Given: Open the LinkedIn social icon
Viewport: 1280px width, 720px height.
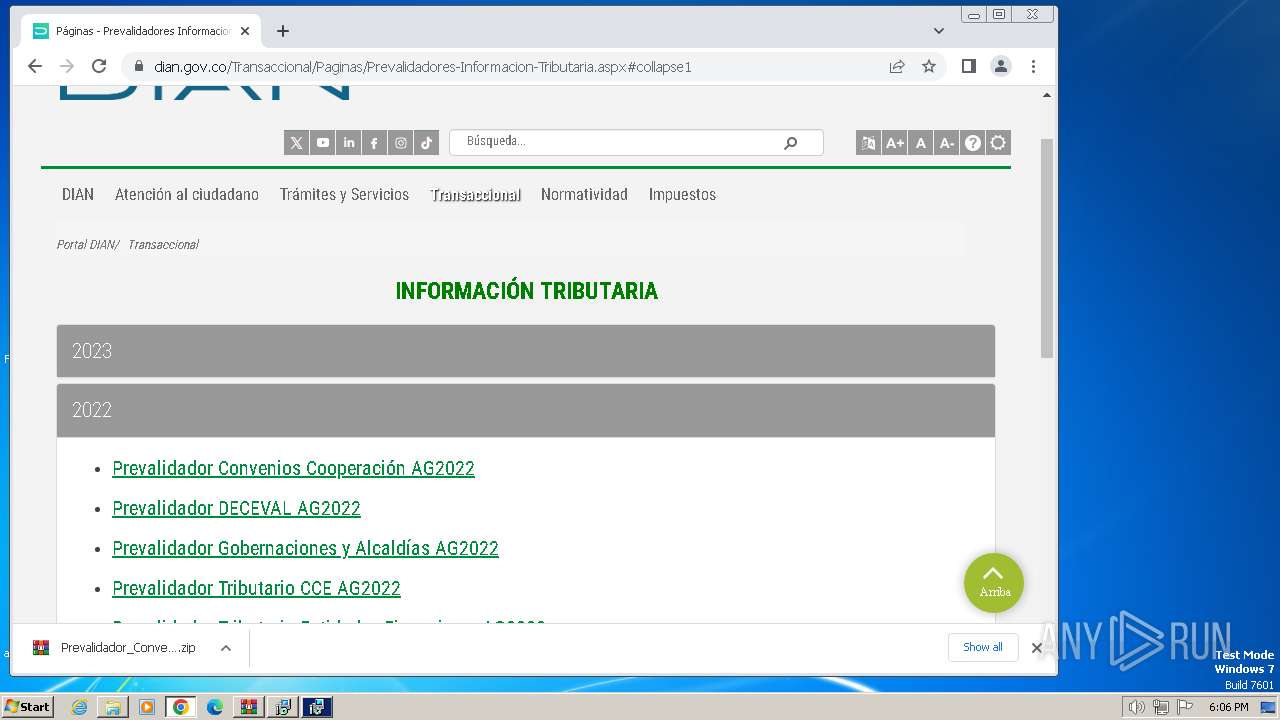Looking at the screenshot, I should 349,143.
